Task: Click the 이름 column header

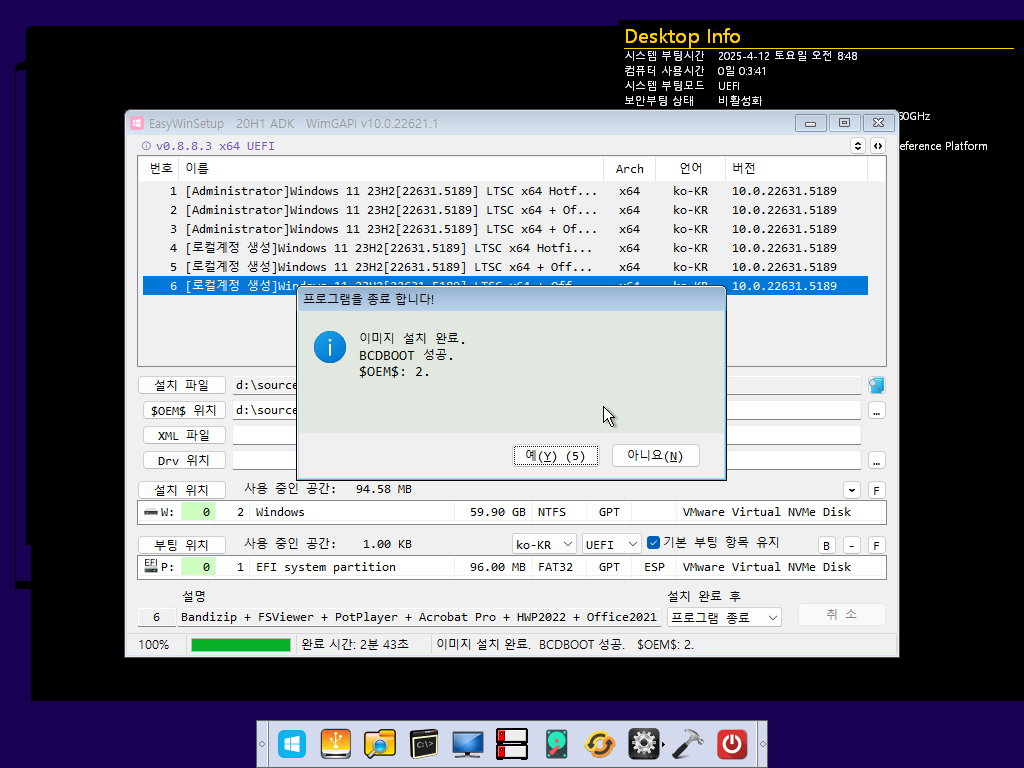Action: [x=392, y=168]
